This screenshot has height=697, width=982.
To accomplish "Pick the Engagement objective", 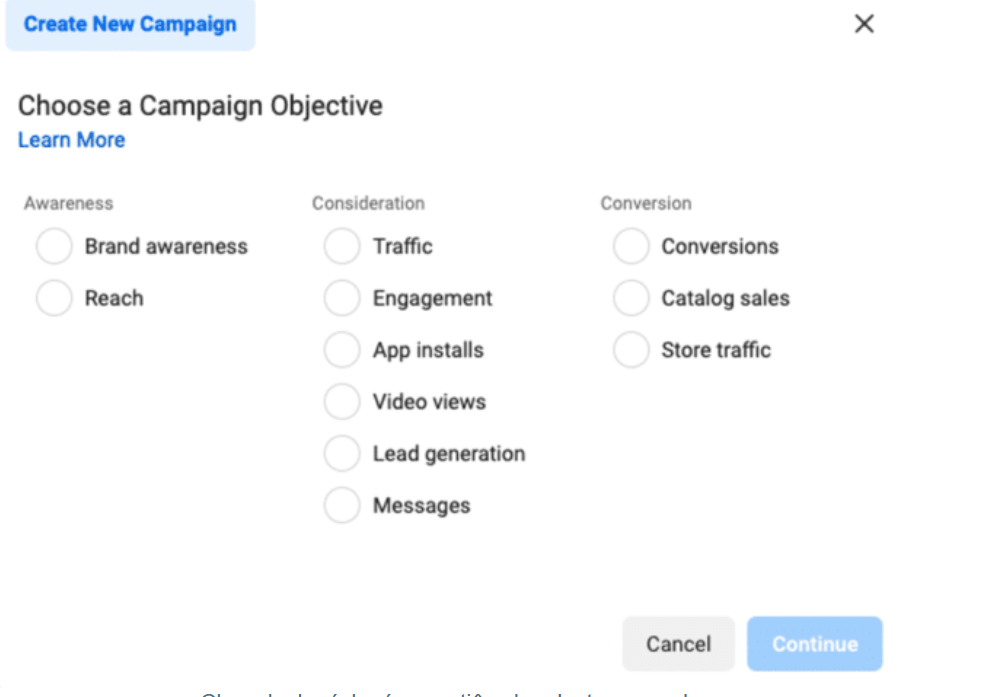I will 342,299.
